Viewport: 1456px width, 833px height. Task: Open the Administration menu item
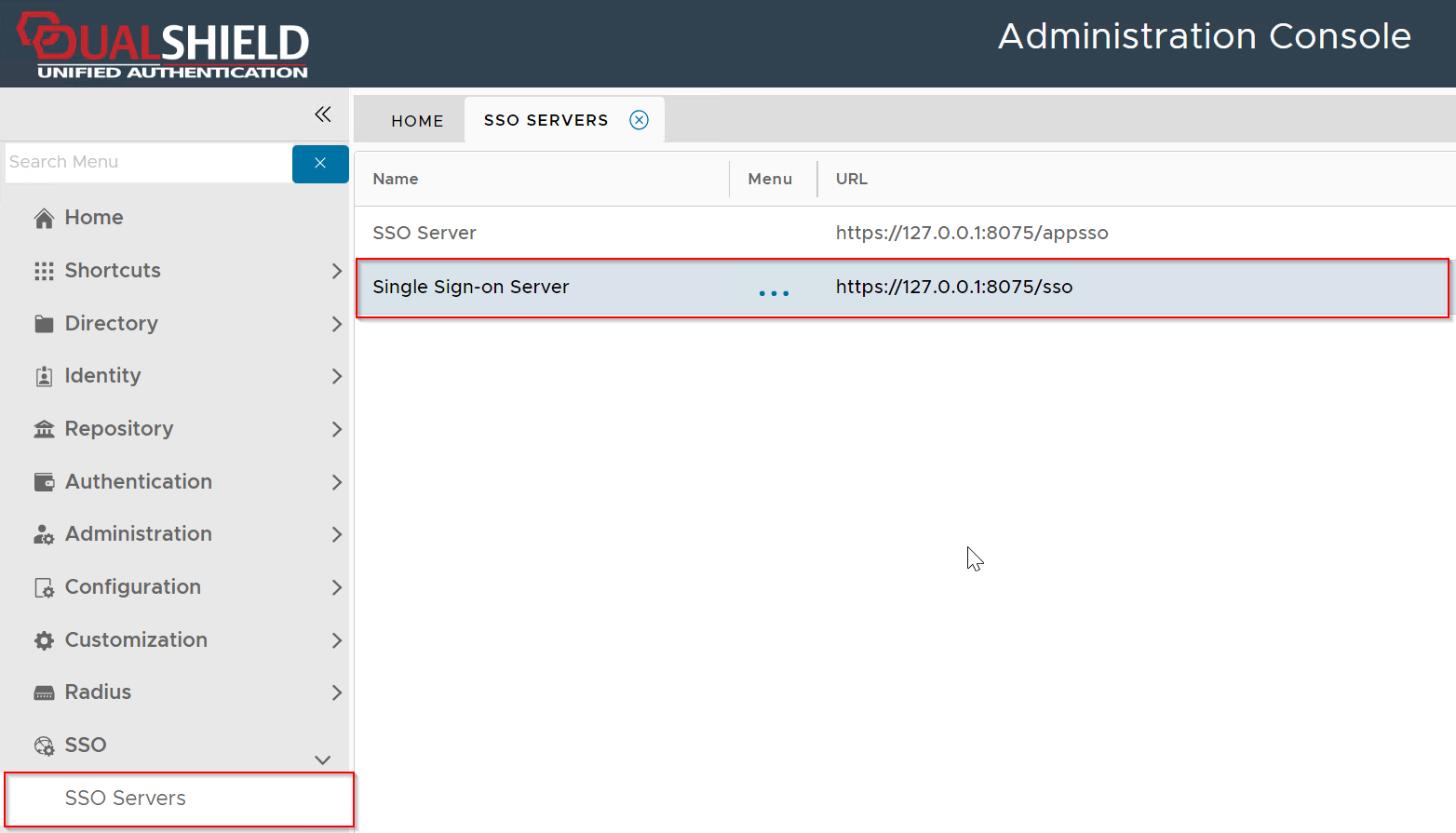click(x=139, y=534)
